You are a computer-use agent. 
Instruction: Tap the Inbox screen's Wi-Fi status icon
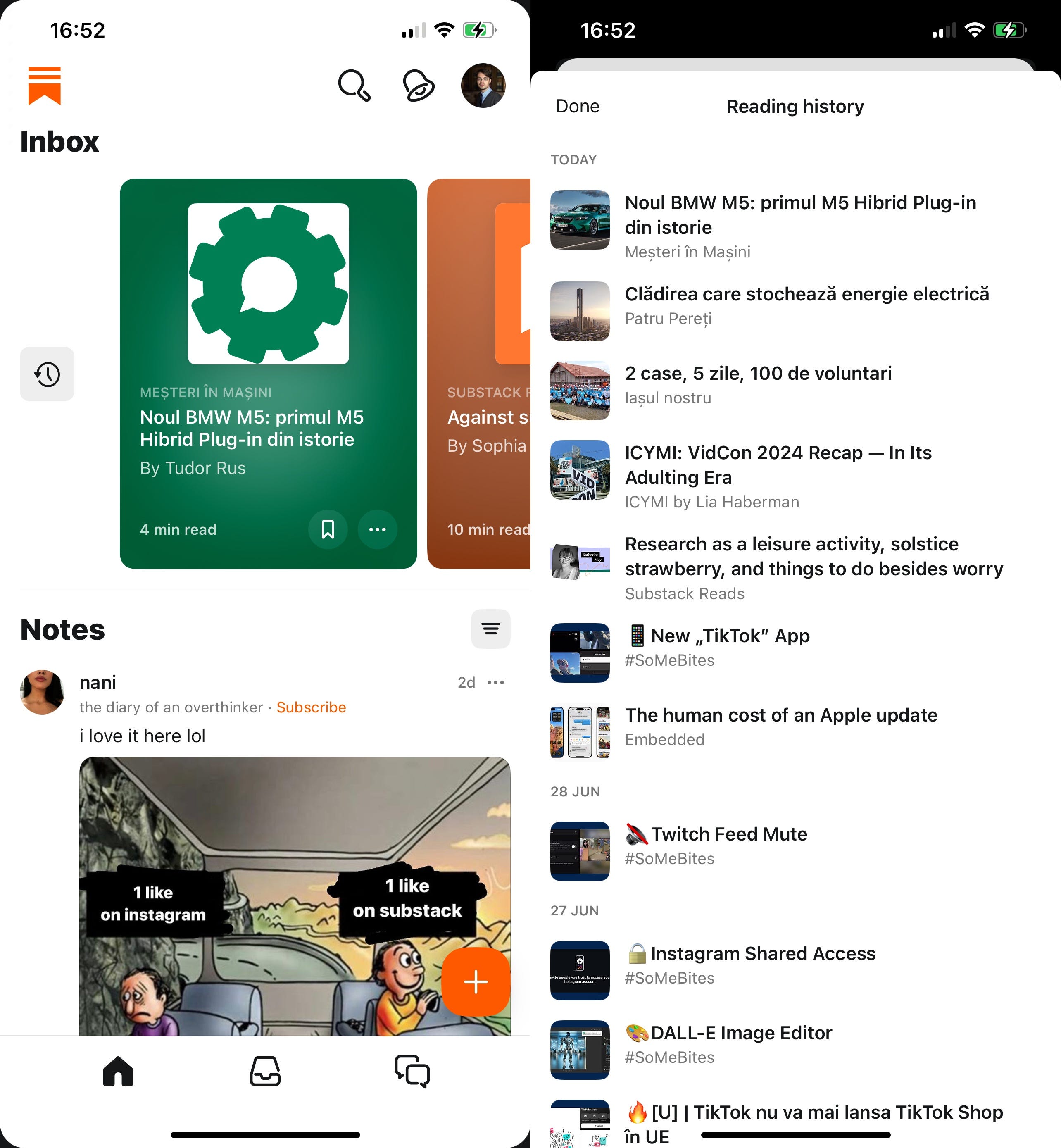pyautogui.click(x=444, y=30)
